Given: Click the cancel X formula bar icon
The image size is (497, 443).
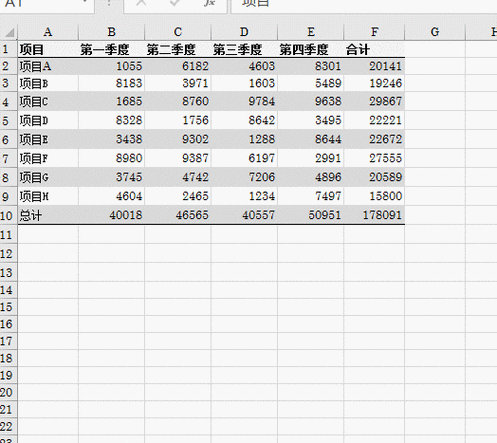Looking at the screenshot, I should [x=141, y=3].
